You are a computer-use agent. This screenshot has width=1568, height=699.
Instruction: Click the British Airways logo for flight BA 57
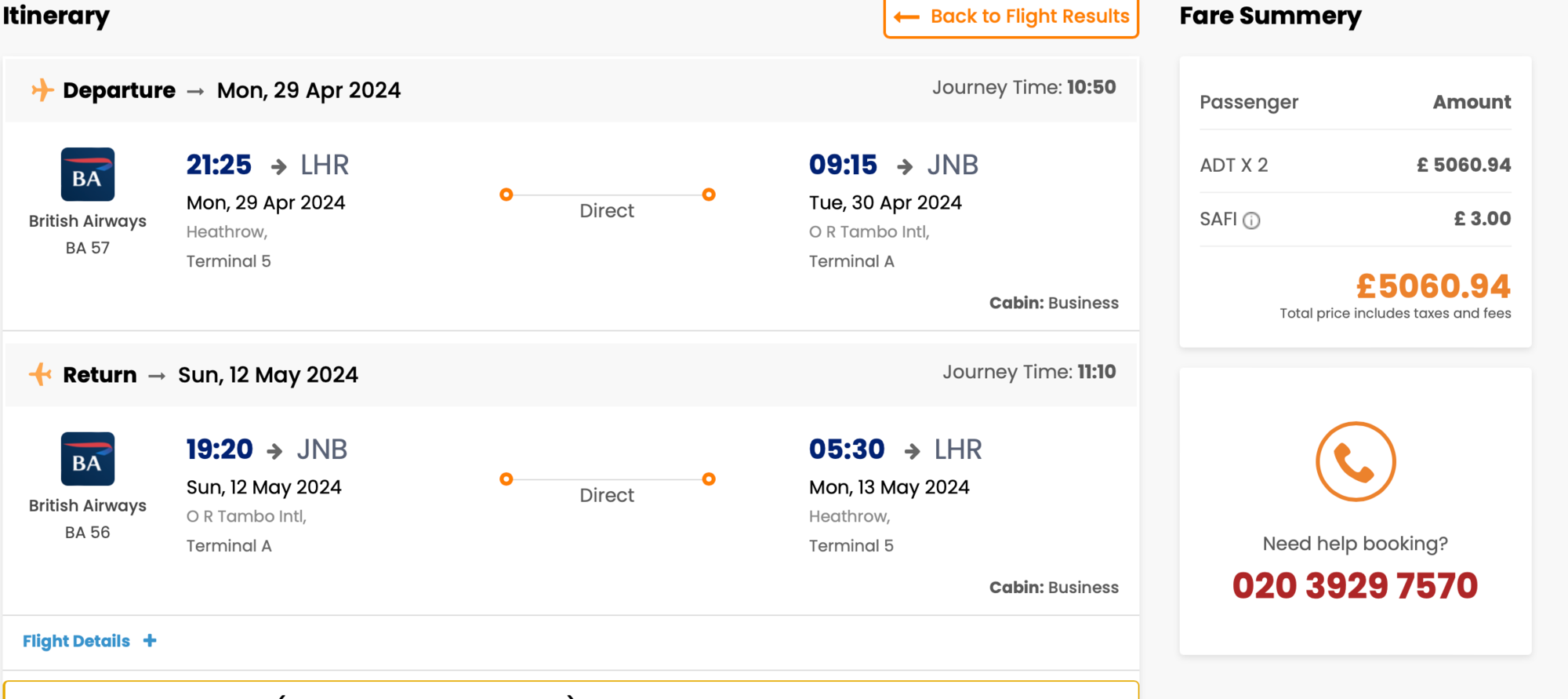(87, 174)
